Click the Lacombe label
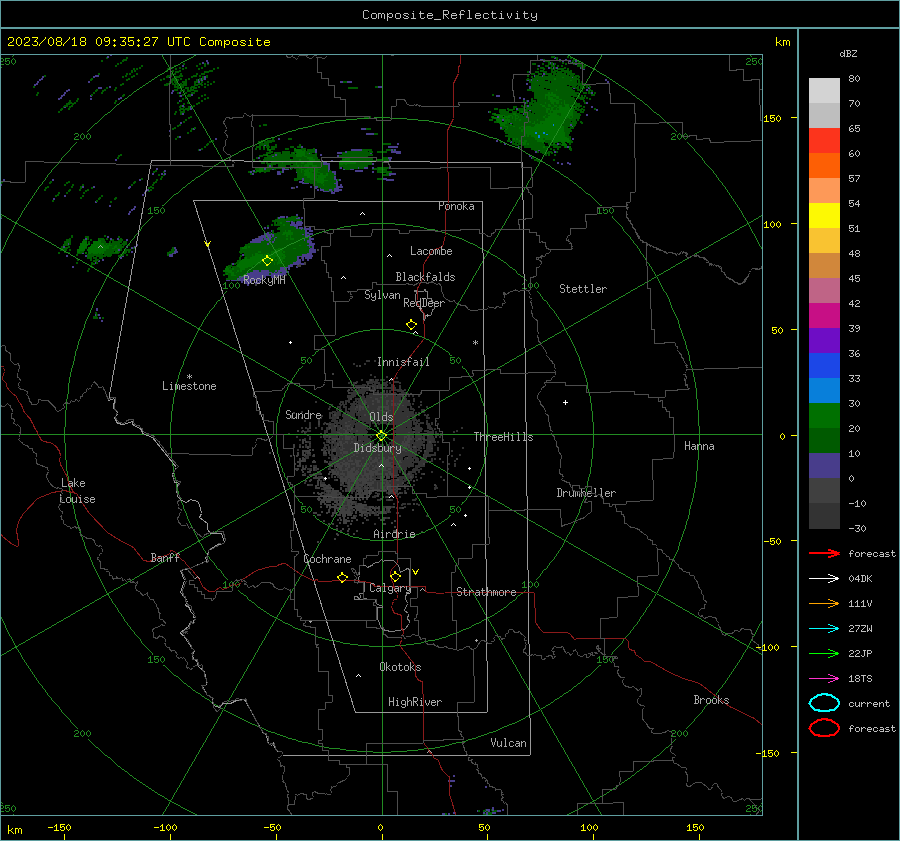 point(431,251)
